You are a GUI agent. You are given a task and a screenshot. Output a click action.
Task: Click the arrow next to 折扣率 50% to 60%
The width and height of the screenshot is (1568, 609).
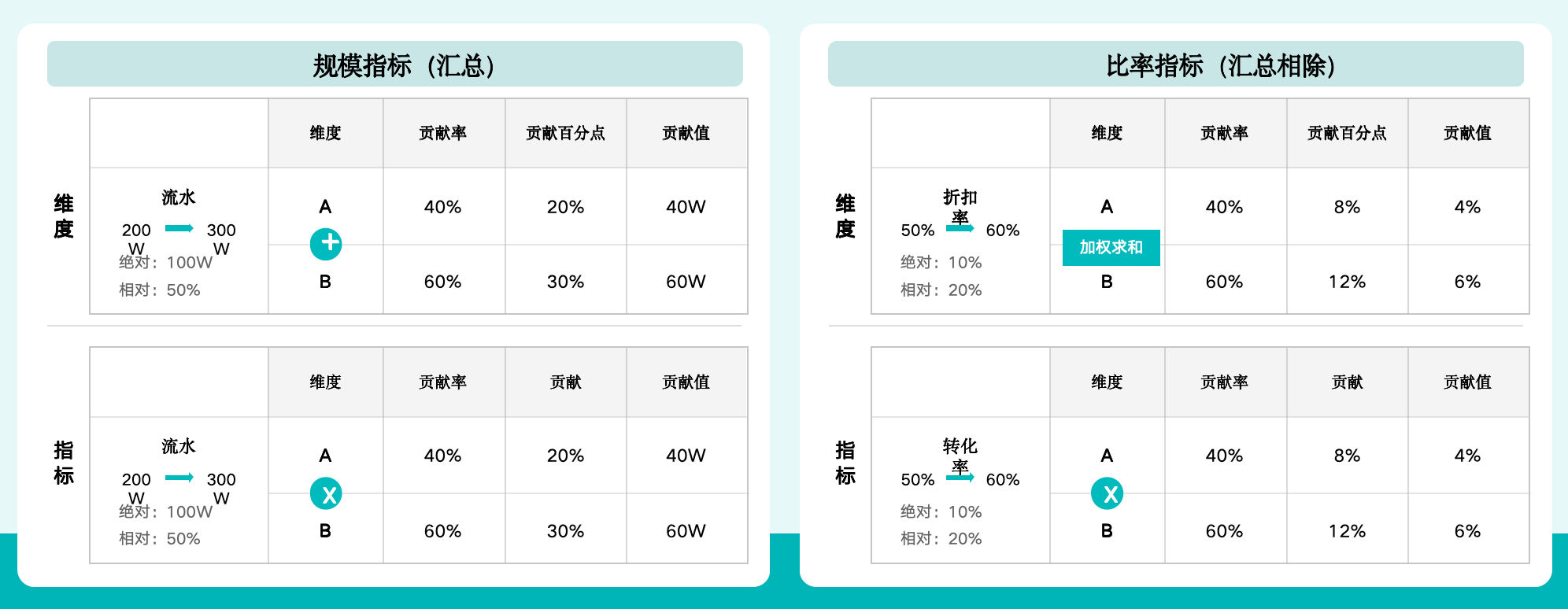960,229
